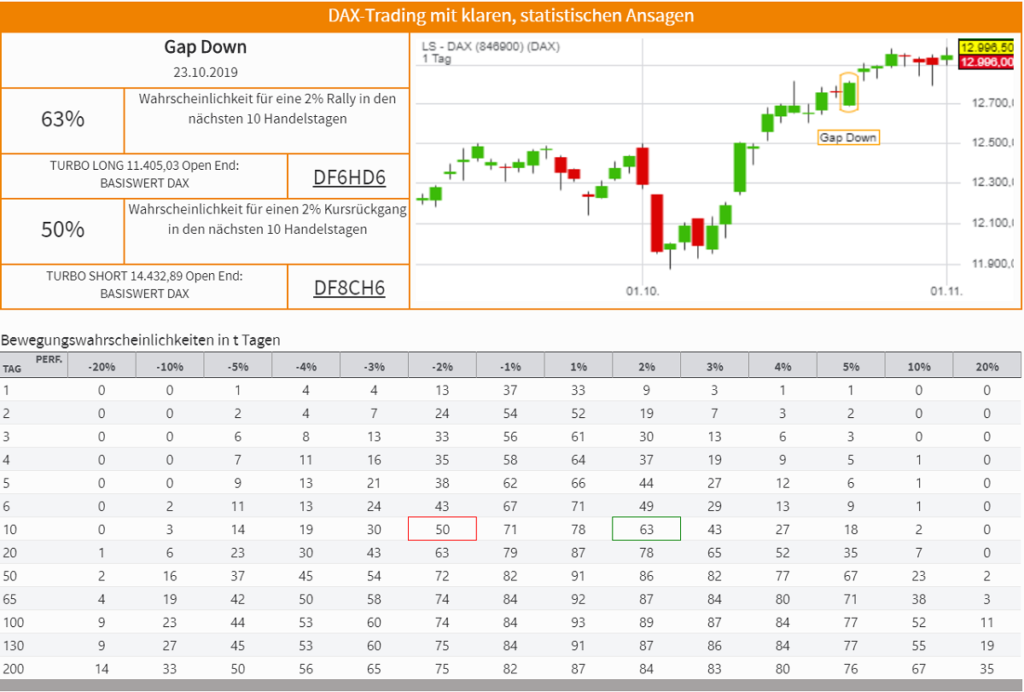Select the day 130 row label

13,646
